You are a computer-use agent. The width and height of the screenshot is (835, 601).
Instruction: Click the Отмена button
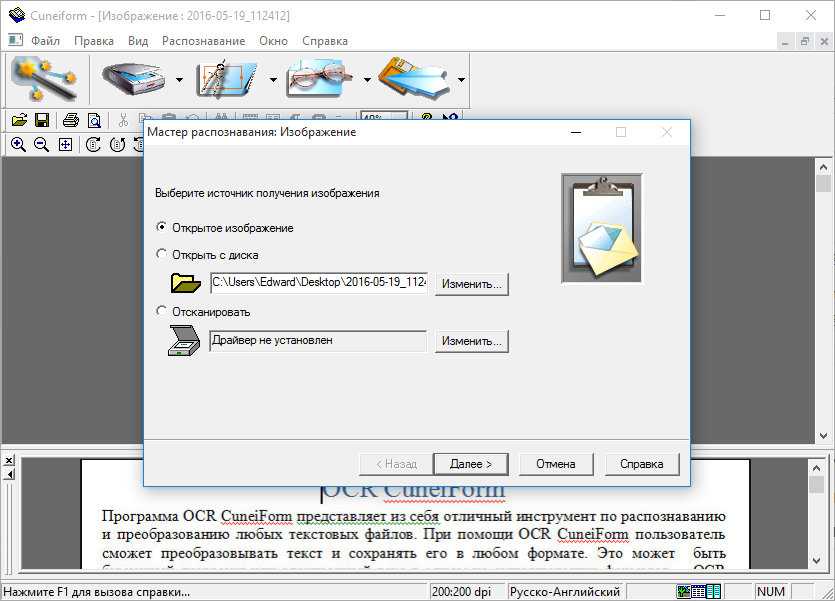click(555, 464)
